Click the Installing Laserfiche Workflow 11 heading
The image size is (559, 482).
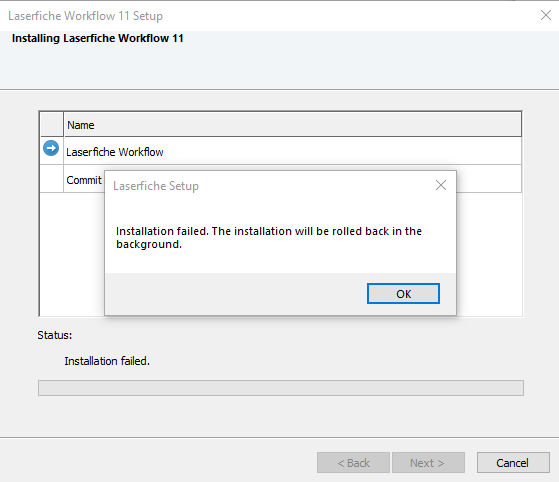[x=97, y=38]
